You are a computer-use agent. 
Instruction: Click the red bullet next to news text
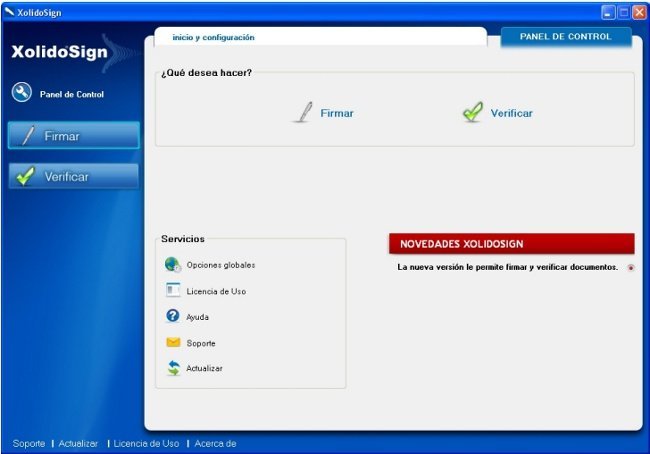tap(631, 268)
